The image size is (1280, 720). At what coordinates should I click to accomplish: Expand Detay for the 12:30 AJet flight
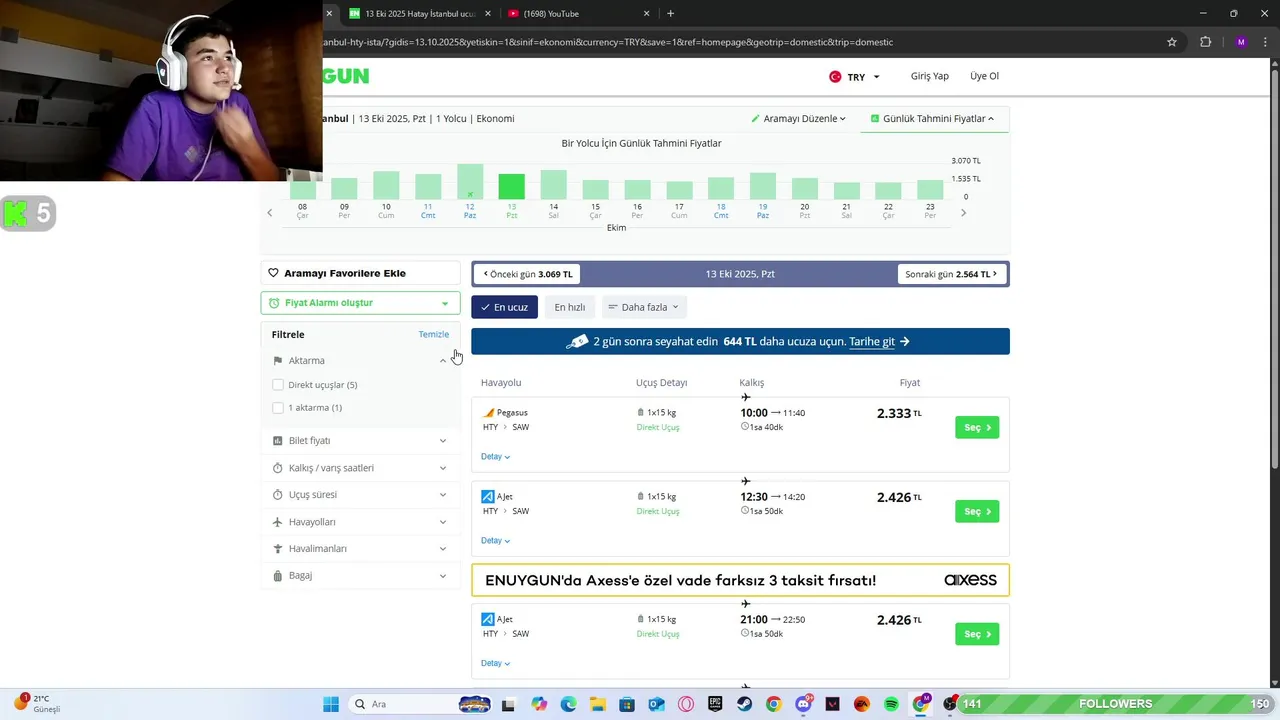[x=496, y=541]
